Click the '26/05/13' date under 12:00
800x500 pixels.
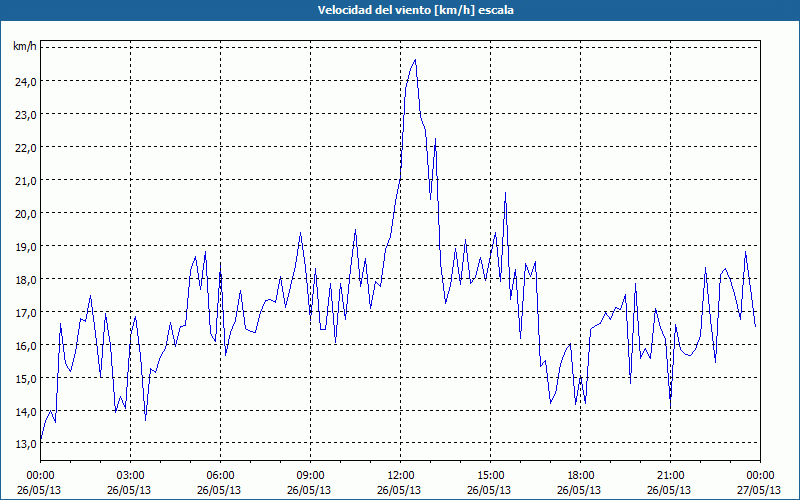399,490
